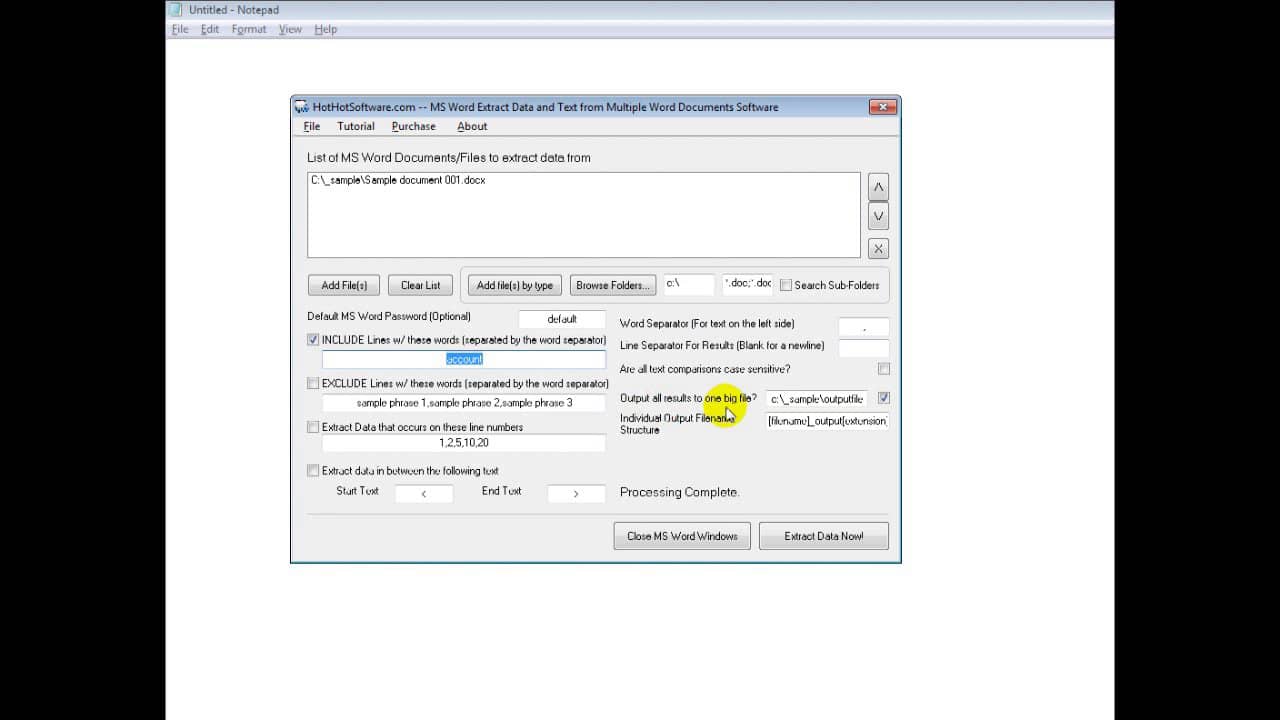Viewport: 1280px width, 720px height.
Task: Open the File menu in the extractor dialog
Action: pyautogui.click(x=312, y=126)
